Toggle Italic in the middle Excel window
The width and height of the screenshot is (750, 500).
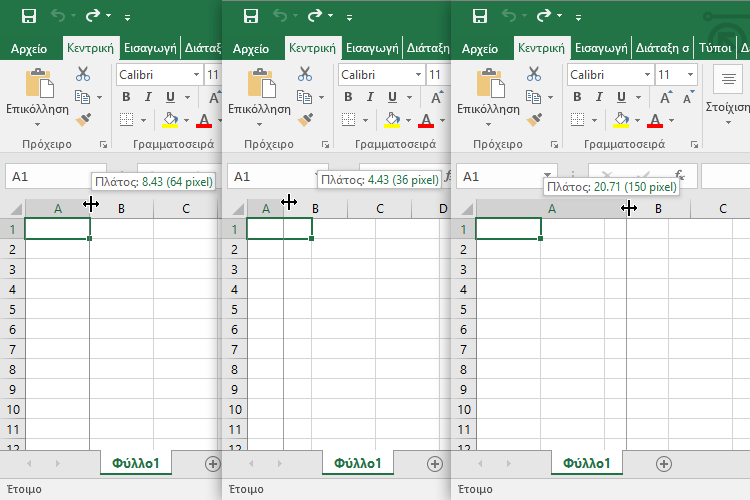[x=370, y=97]
